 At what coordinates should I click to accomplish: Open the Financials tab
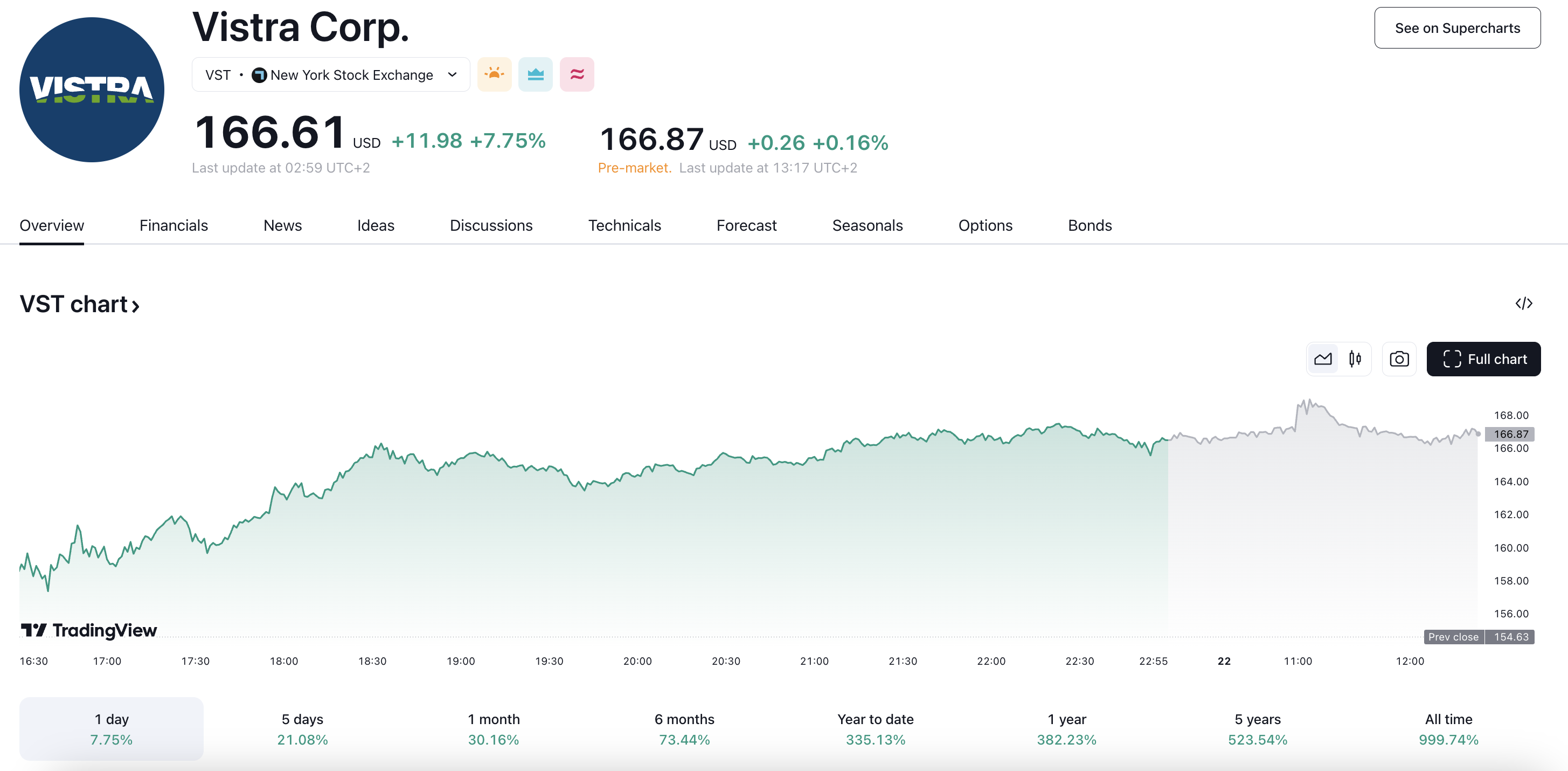pyautogui.click(x=174, y=225)
